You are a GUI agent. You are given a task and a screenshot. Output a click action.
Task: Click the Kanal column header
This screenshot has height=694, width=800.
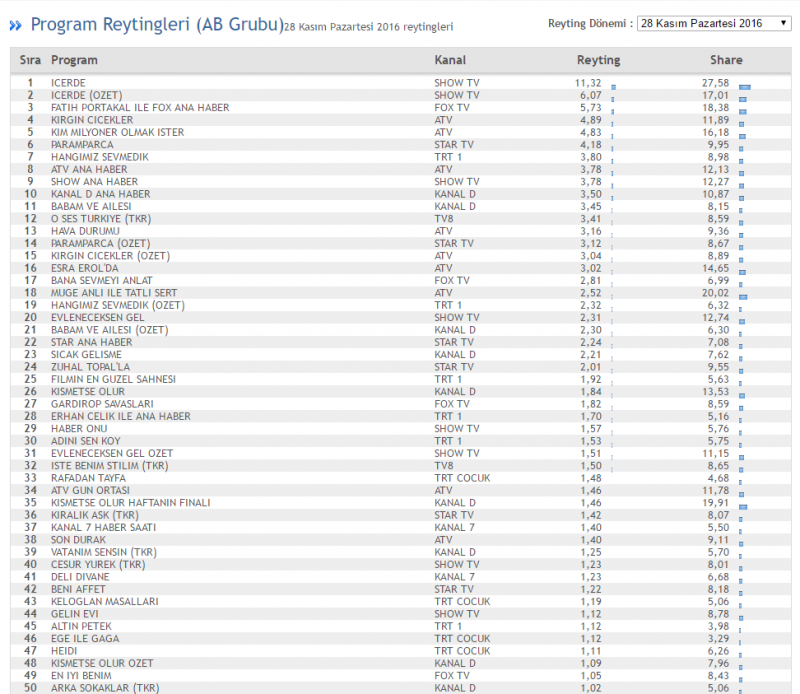450,60
